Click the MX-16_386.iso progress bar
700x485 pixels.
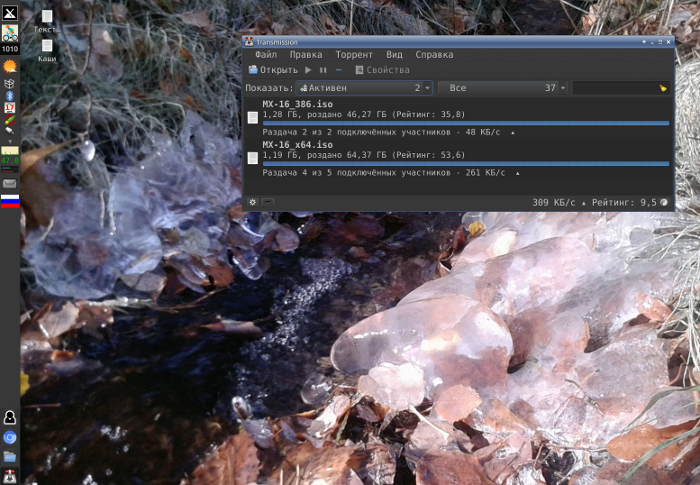[x=466, y=123]
